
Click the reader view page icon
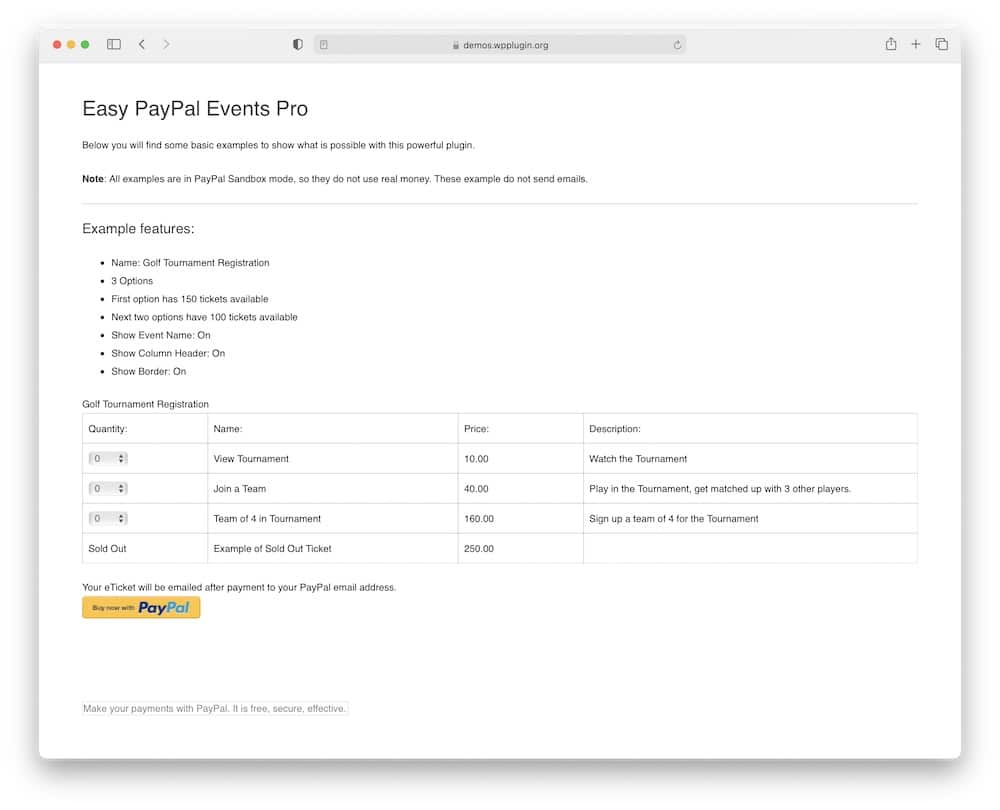324,45
